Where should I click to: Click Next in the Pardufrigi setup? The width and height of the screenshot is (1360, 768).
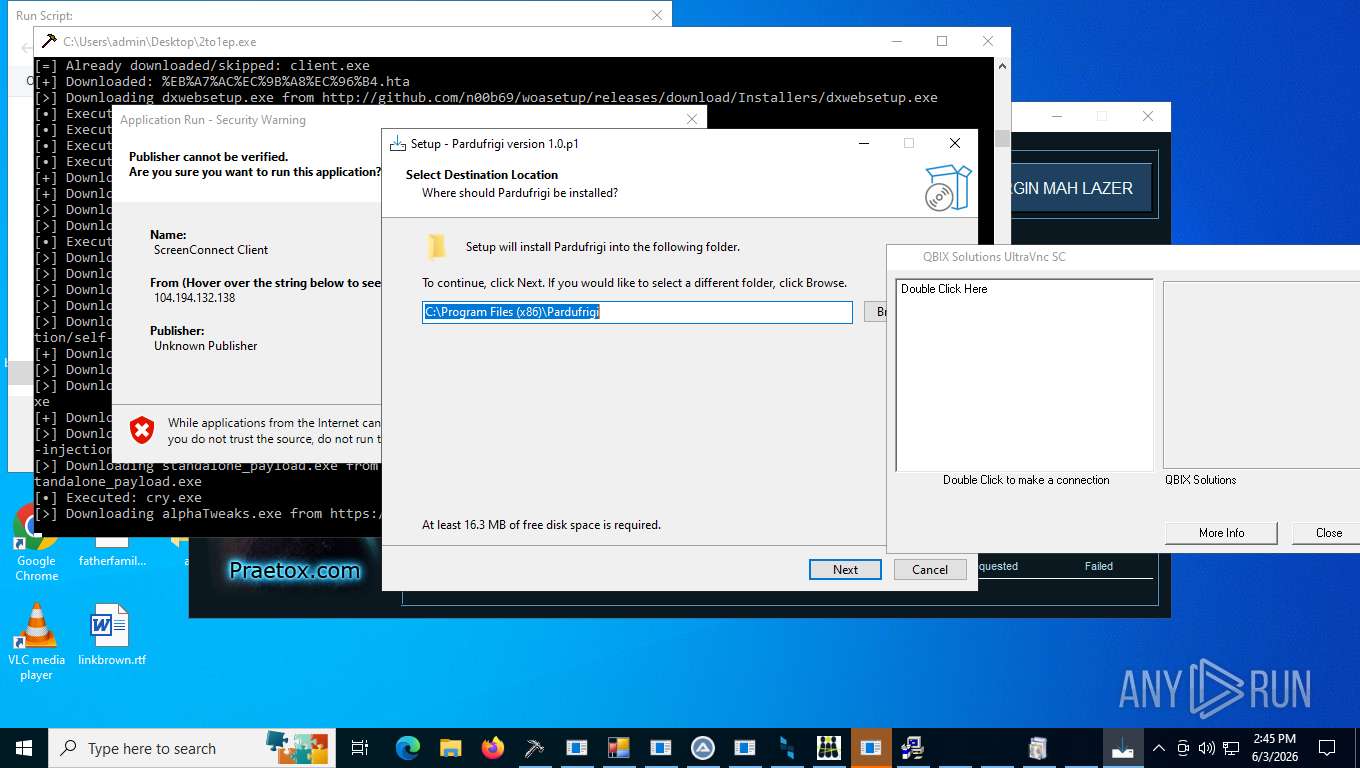pyautogui.click(x=845, y=570)
